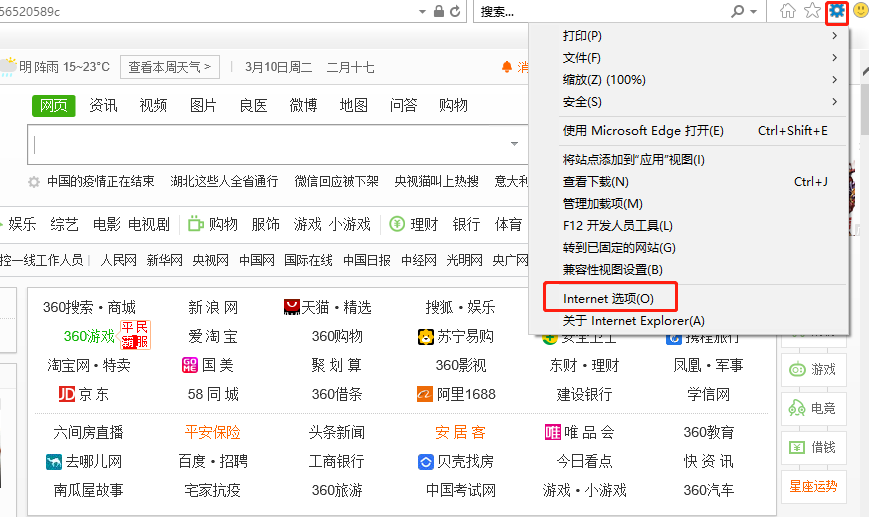Click the Home icon in the browser toolbar
Screen dimensions: 870x529
(788, 11)
